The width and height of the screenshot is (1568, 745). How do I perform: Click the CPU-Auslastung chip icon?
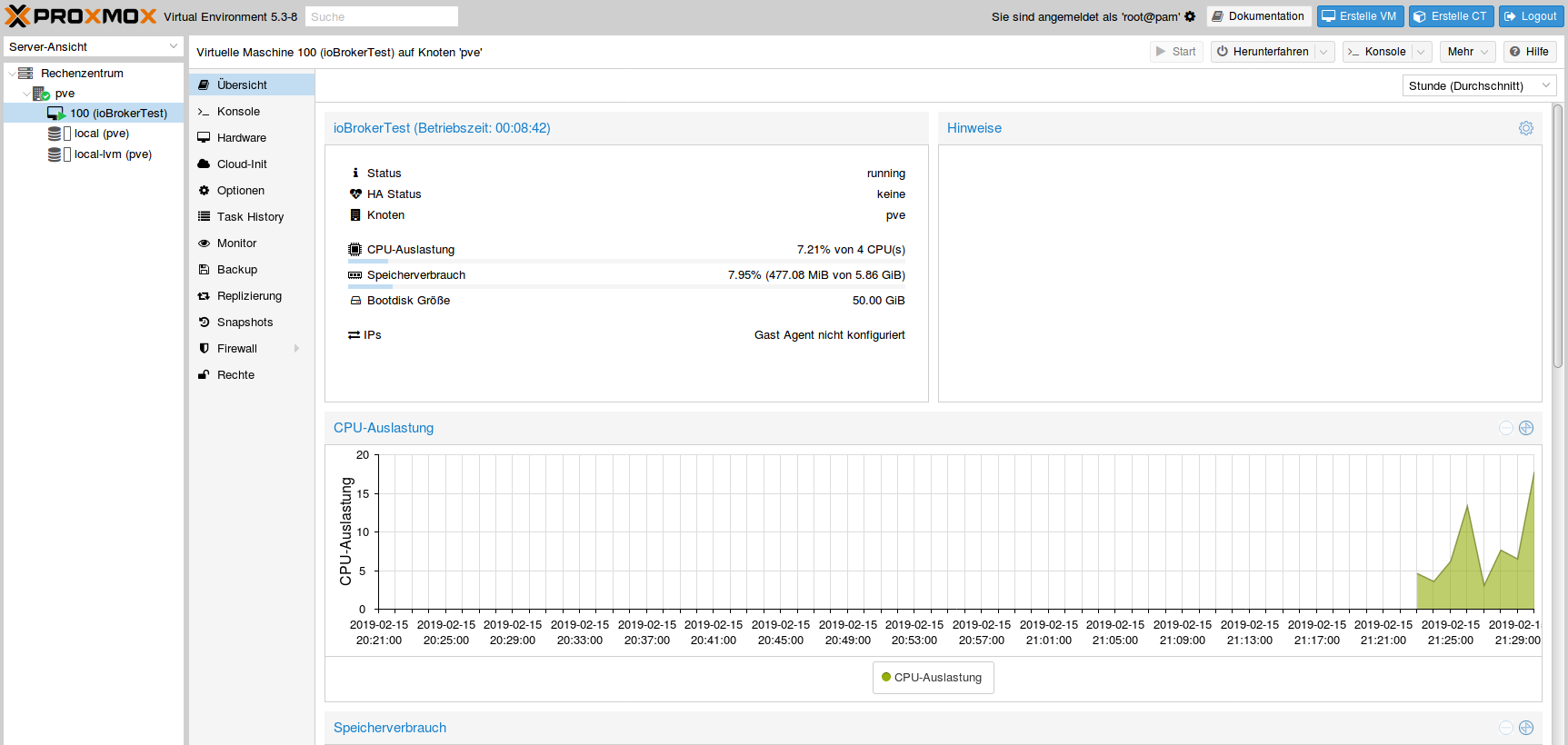(355, 250)
